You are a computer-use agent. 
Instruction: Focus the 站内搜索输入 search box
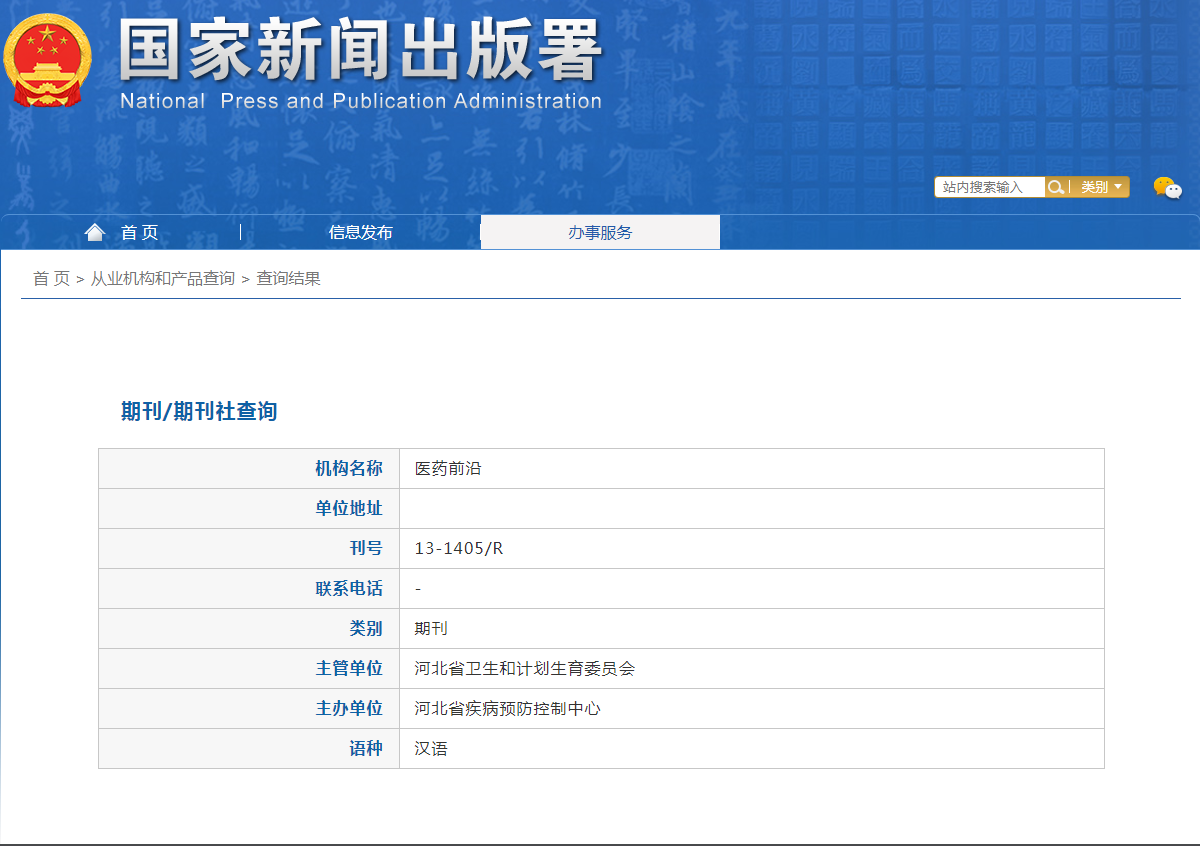989,187
